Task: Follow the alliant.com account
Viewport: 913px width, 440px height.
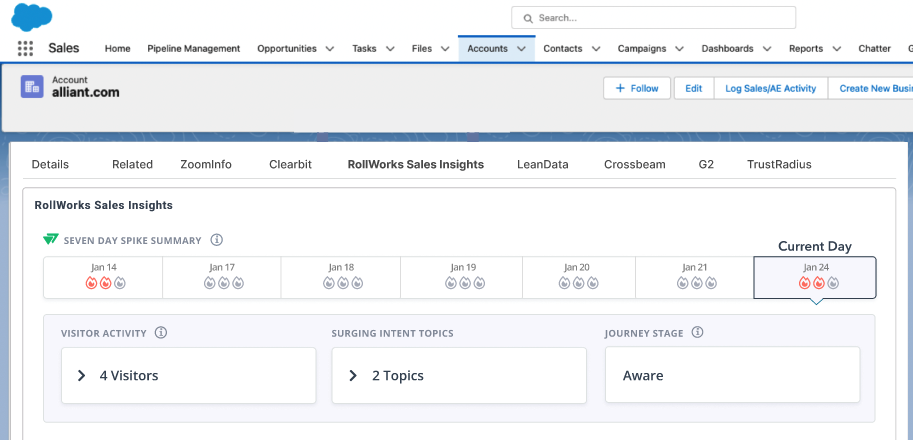Action: click(x=637, y=88)
